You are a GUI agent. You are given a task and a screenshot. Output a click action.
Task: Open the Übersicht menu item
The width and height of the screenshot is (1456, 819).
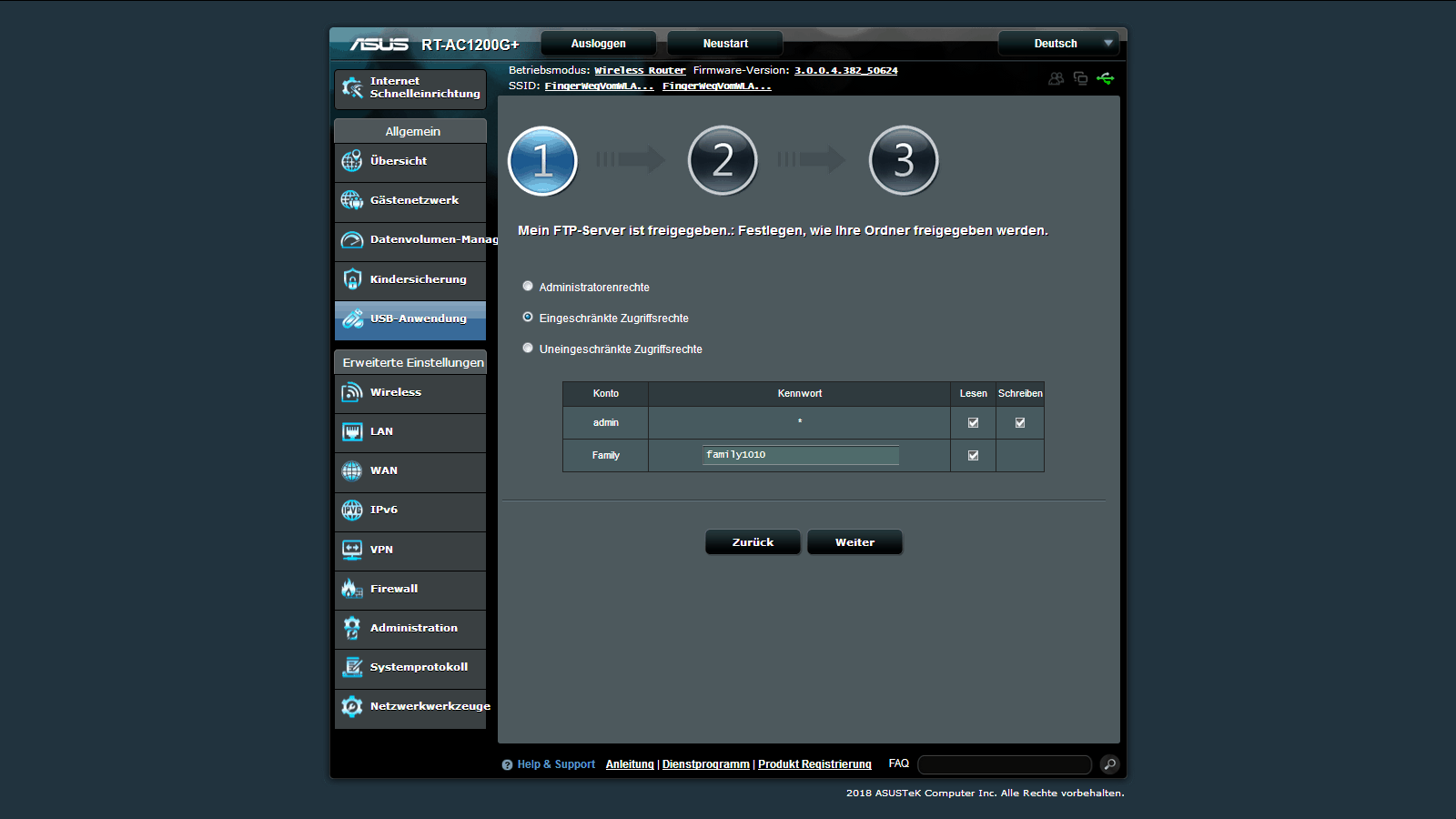click(410, 162)
